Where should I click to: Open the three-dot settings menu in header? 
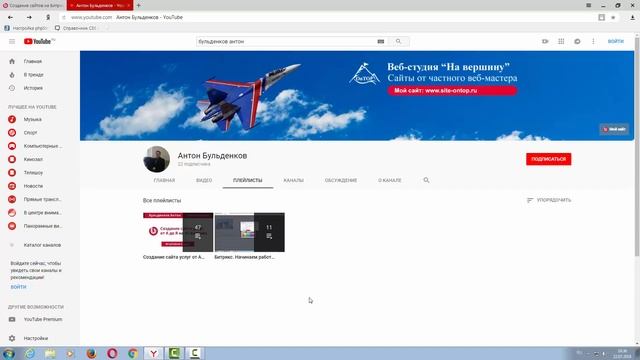[x=593, y=41]
